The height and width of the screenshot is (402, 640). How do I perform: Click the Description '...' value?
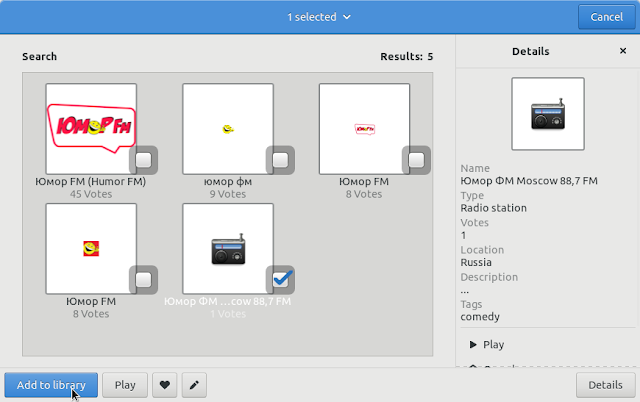point(464,291)
